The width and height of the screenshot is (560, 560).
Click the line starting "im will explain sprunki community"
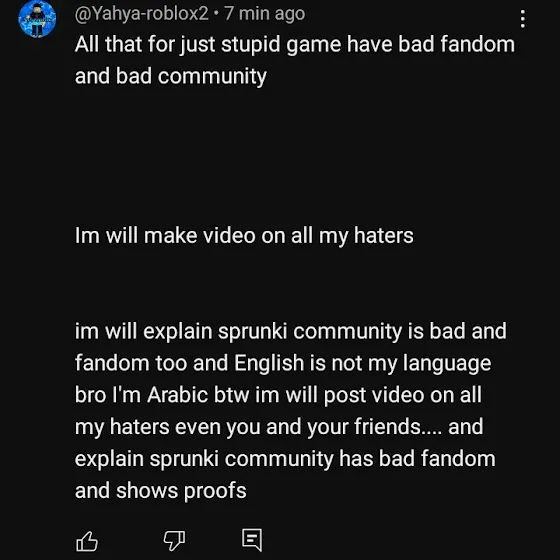[291, 332]
